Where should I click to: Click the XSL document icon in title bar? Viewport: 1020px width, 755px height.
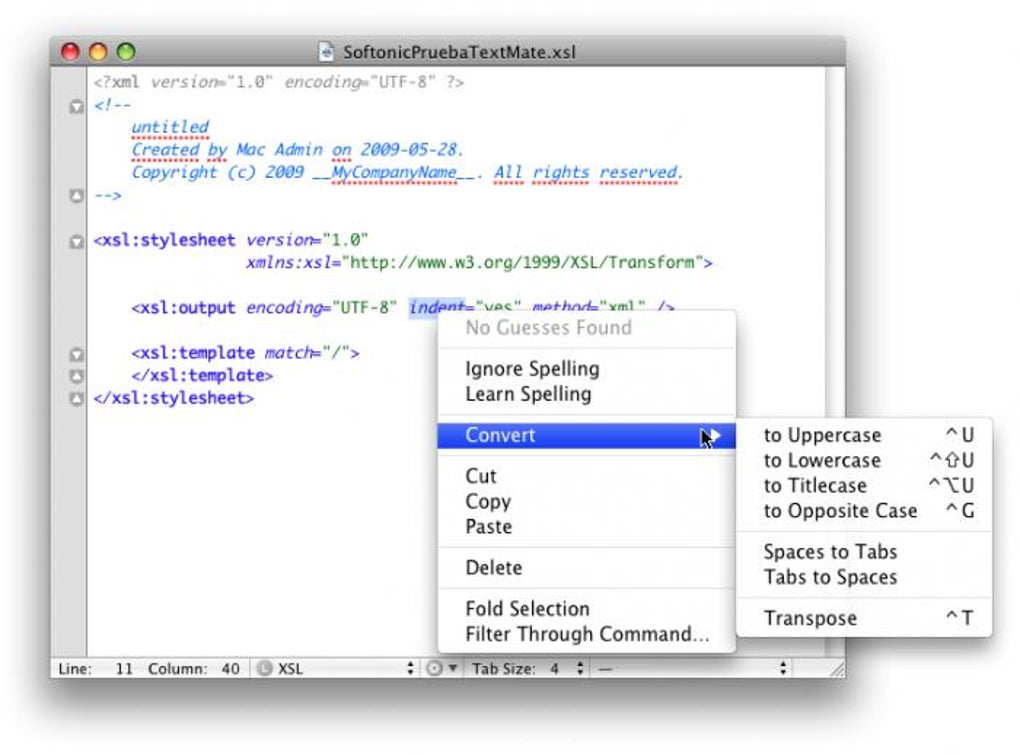(x=326, y=51)
